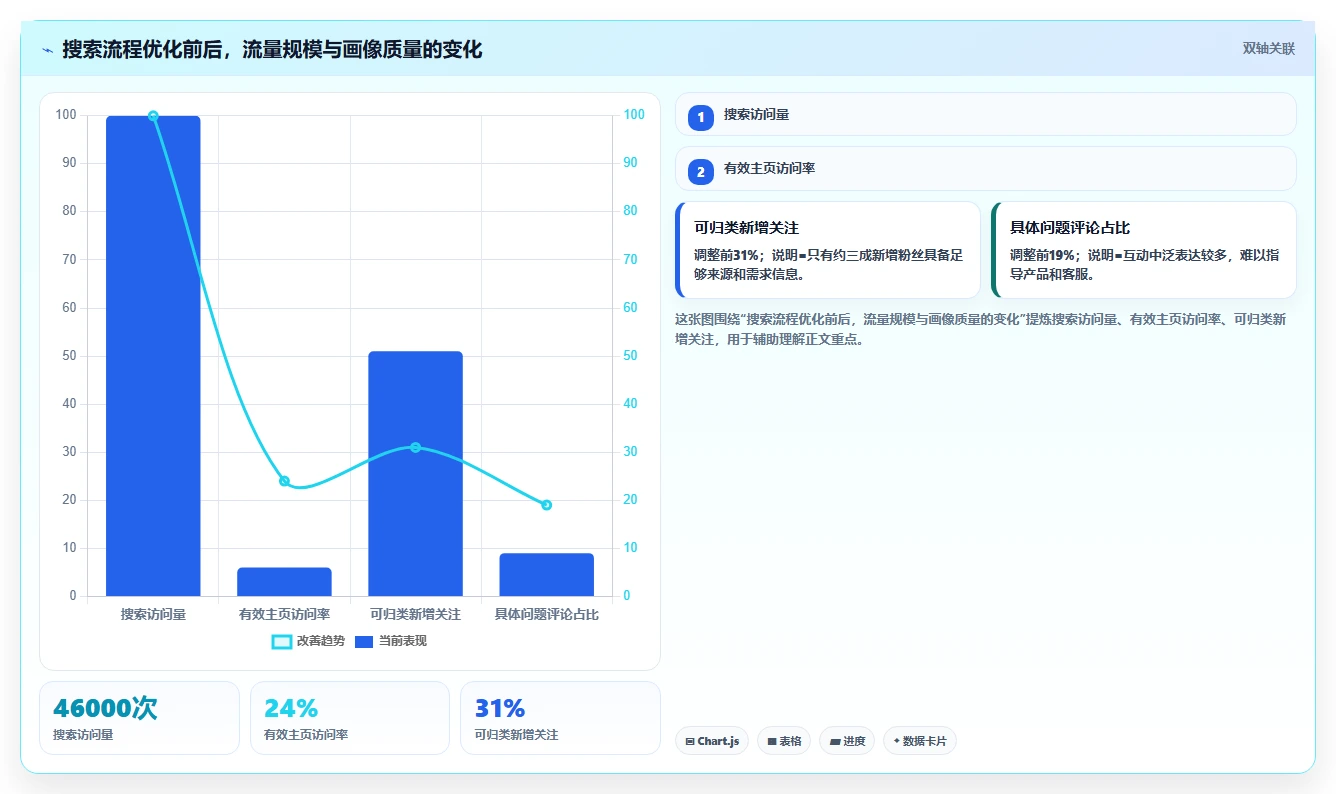Click the trend line point at value 100
This screenshot has width=1336, height=794.
[153, 116]
